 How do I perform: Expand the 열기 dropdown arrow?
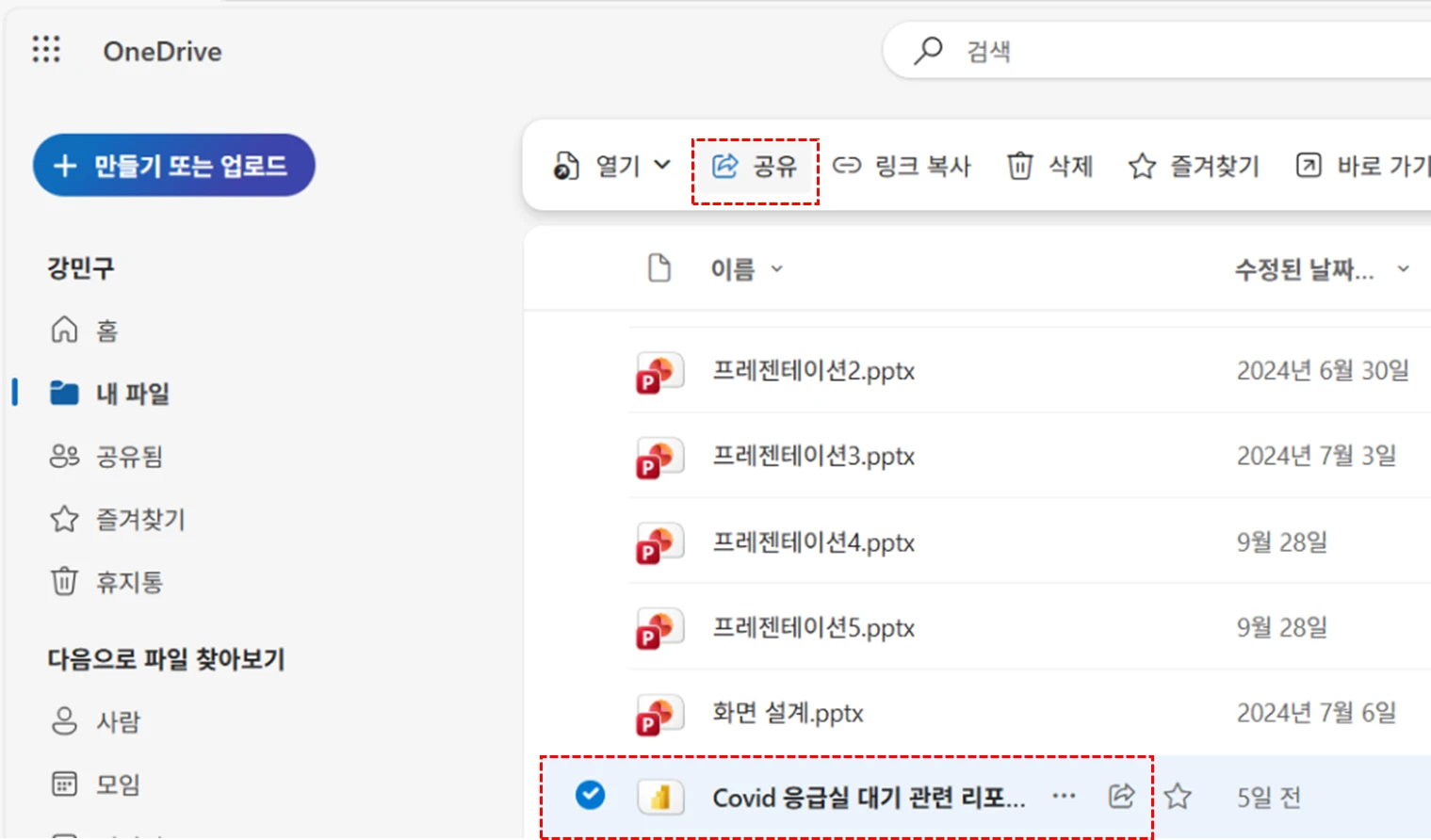pyautogui.click(x=662, y=166)
